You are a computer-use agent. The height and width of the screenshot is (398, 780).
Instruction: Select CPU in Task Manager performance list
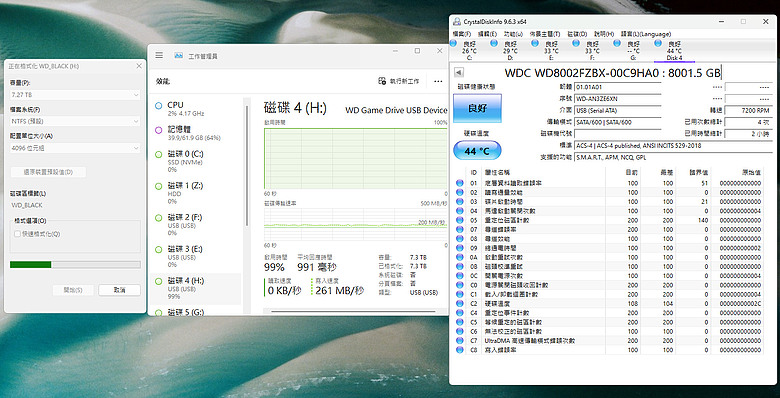click(196, 109)
